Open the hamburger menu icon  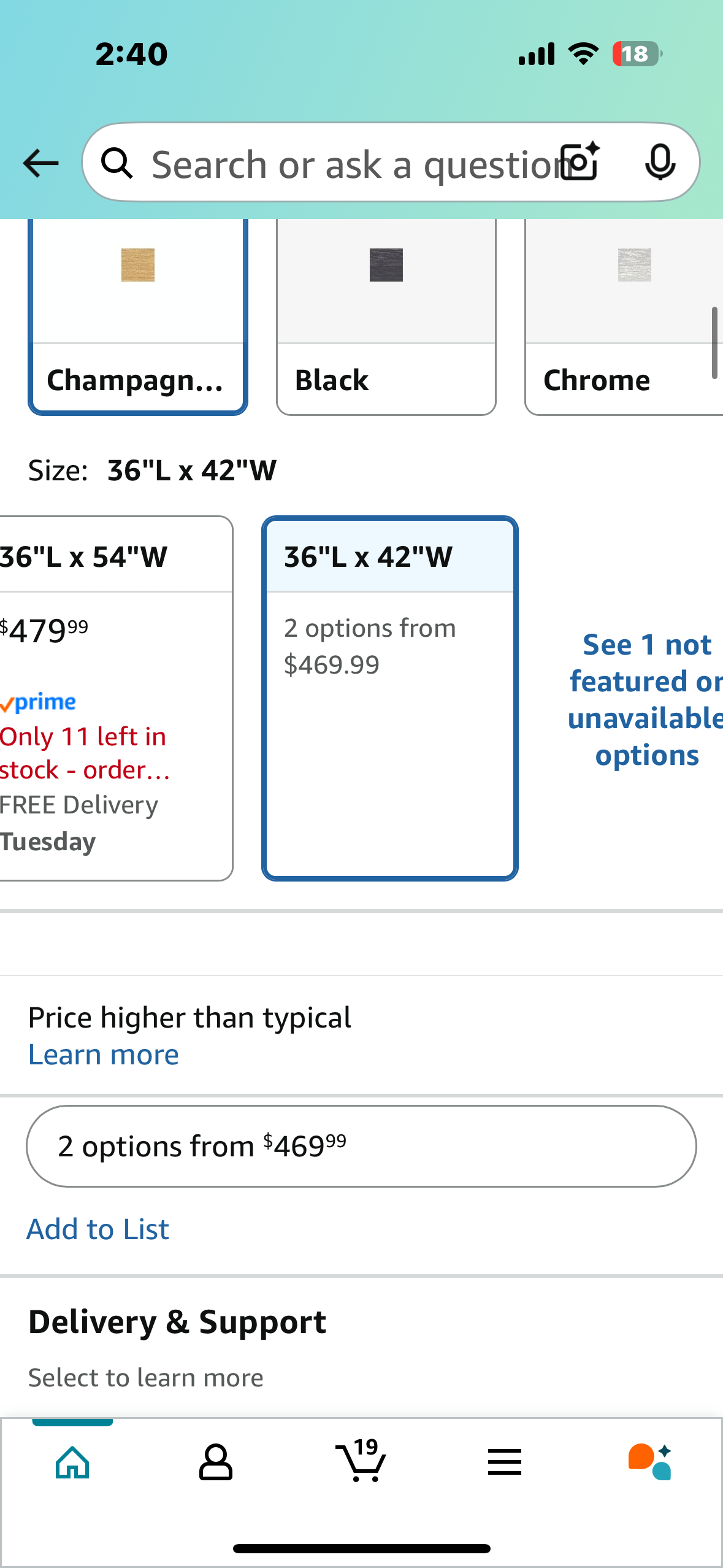[x=505, y=1462]
